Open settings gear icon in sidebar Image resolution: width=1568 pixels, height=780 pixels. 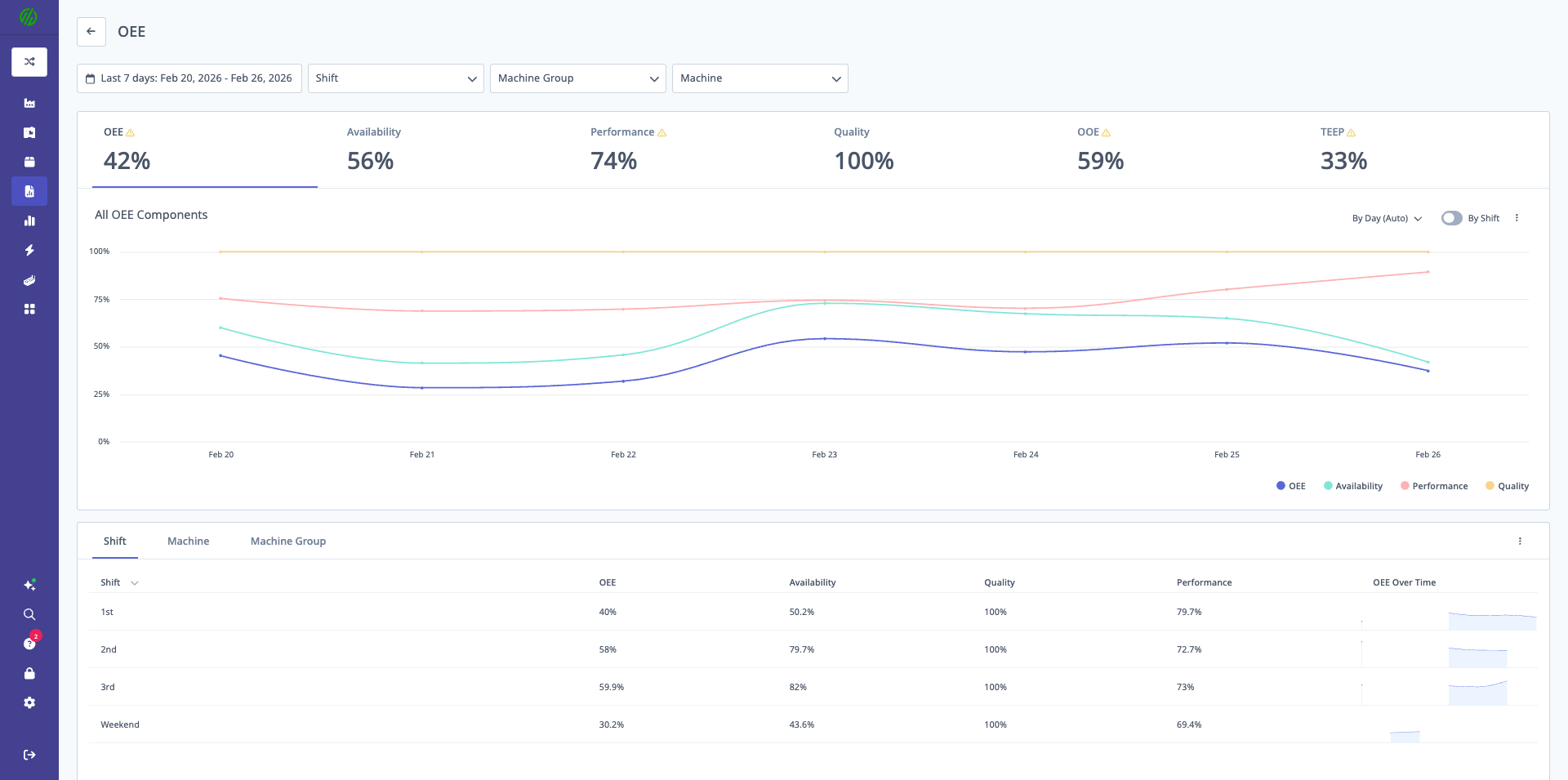click(29, 702)
